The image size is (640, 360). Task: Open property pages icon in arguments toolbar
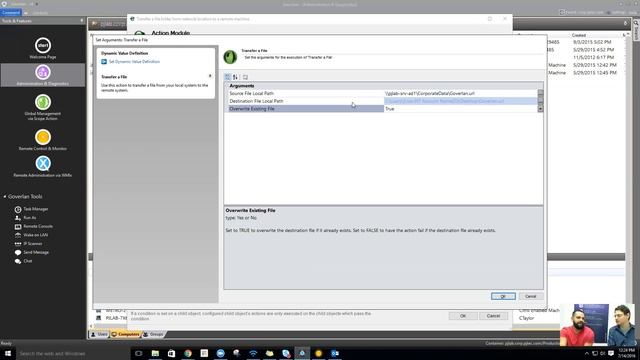pos(245,77)
